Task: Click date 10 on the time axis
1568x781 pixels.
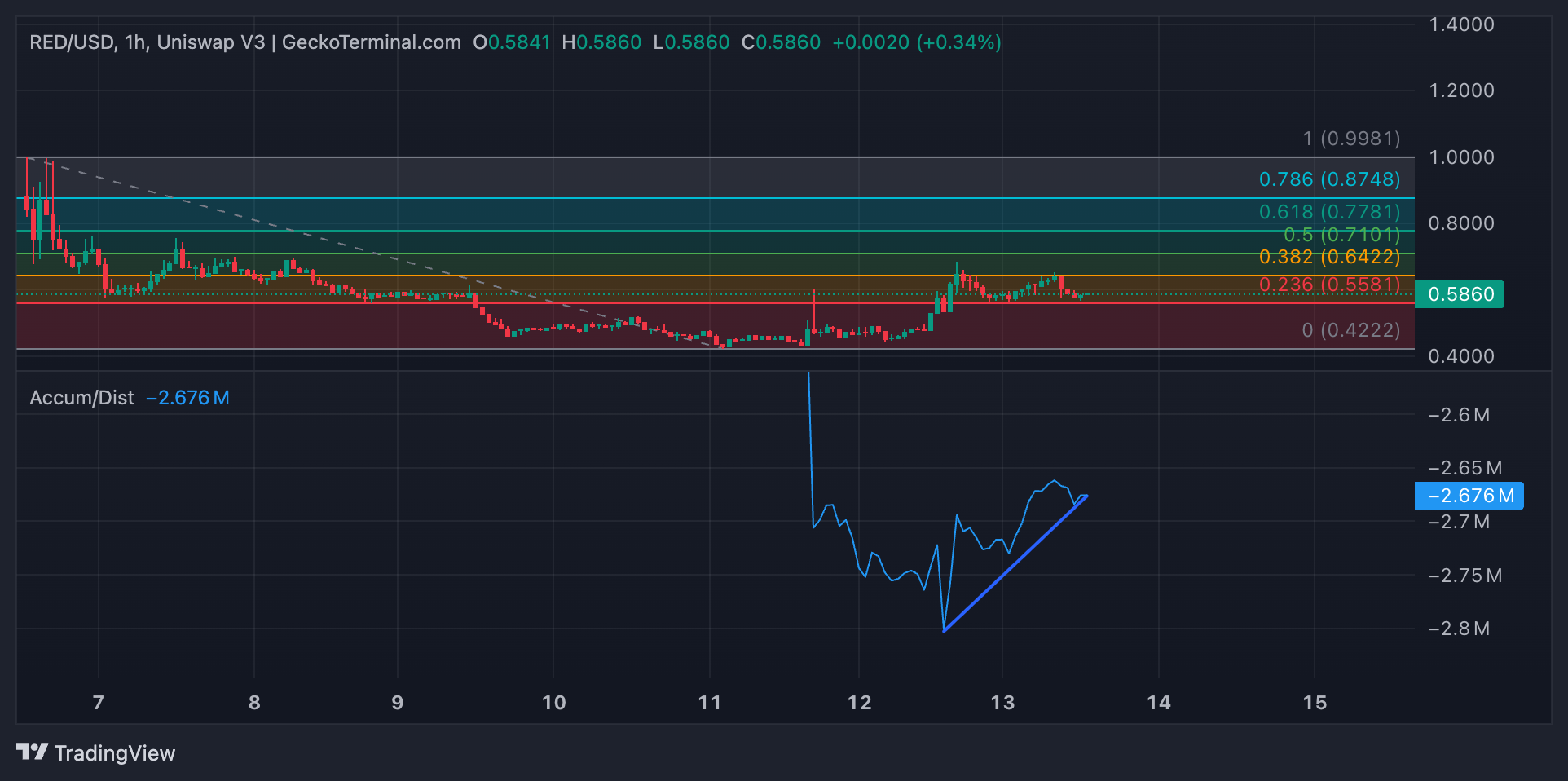Action: pos(553,703)
